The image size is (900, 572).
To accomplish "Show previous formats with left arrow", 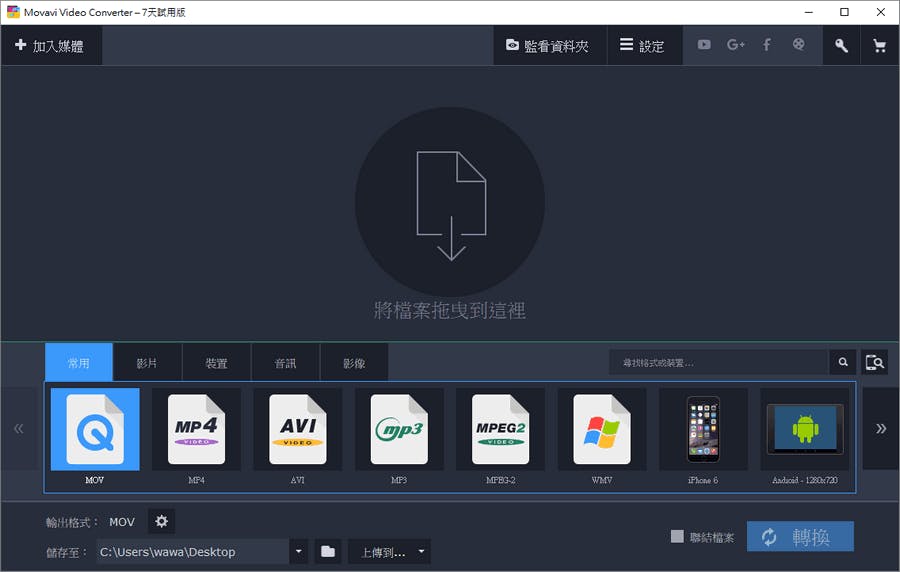I will (x=19, y=429).
